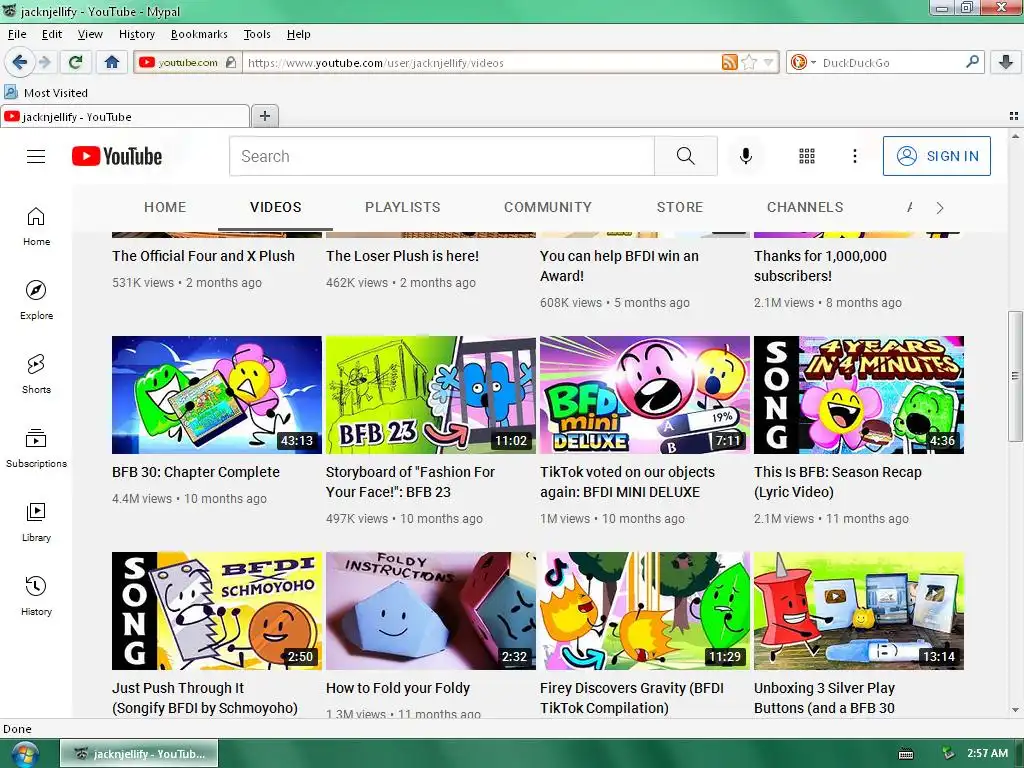Viewport: 1024px width, 768px height.
Task: Click the YouTube search magnifier button
Action: tap(686, 156)
